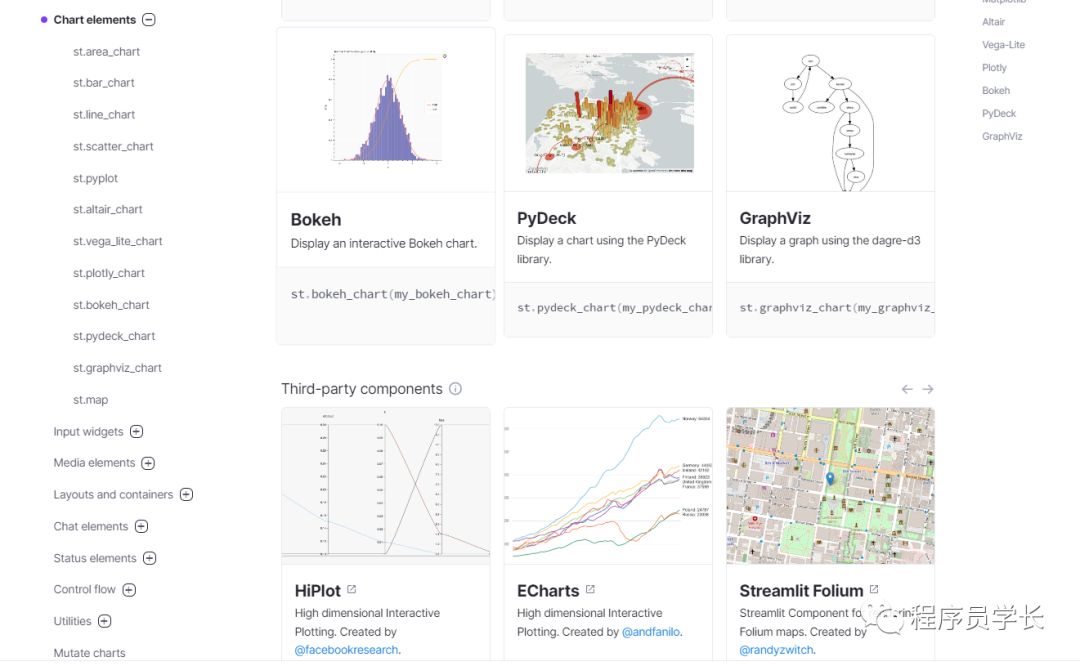Open Streamlit Folium external link icon
This screenshot has height=666, width=1080.
click(x=874, y=589)
